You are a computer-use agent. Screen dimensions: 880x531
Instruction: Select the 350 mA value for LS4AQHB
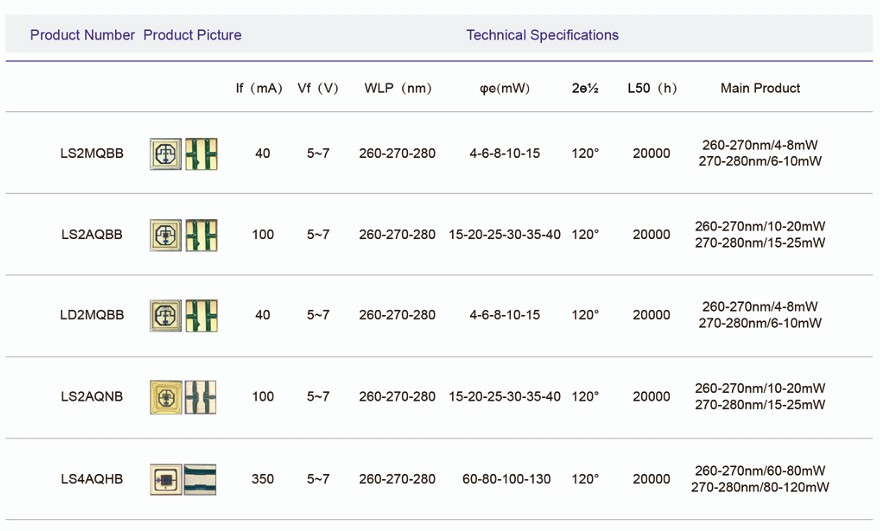(263, 479)
